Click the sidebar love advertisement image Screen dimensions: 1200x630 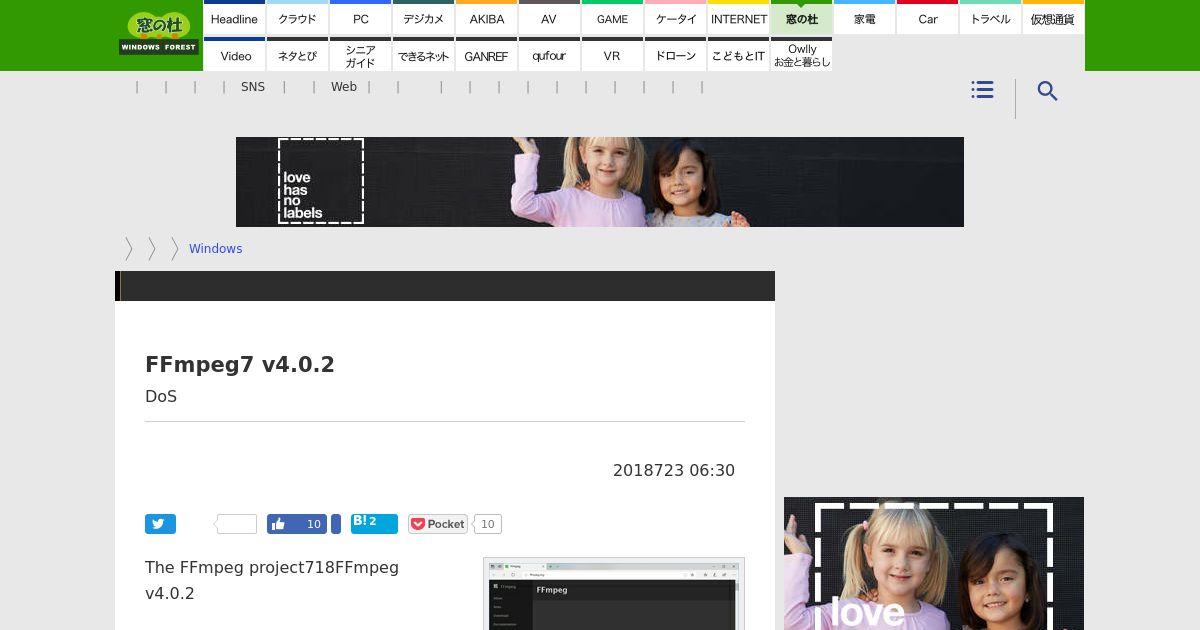(x=934, y=563)
